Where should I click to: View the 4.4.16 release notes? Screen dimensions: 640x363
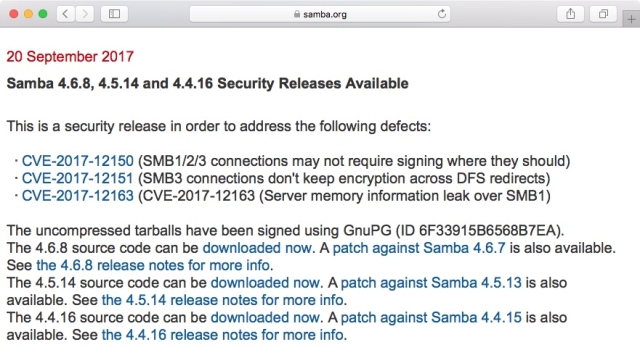coord(222,335)
